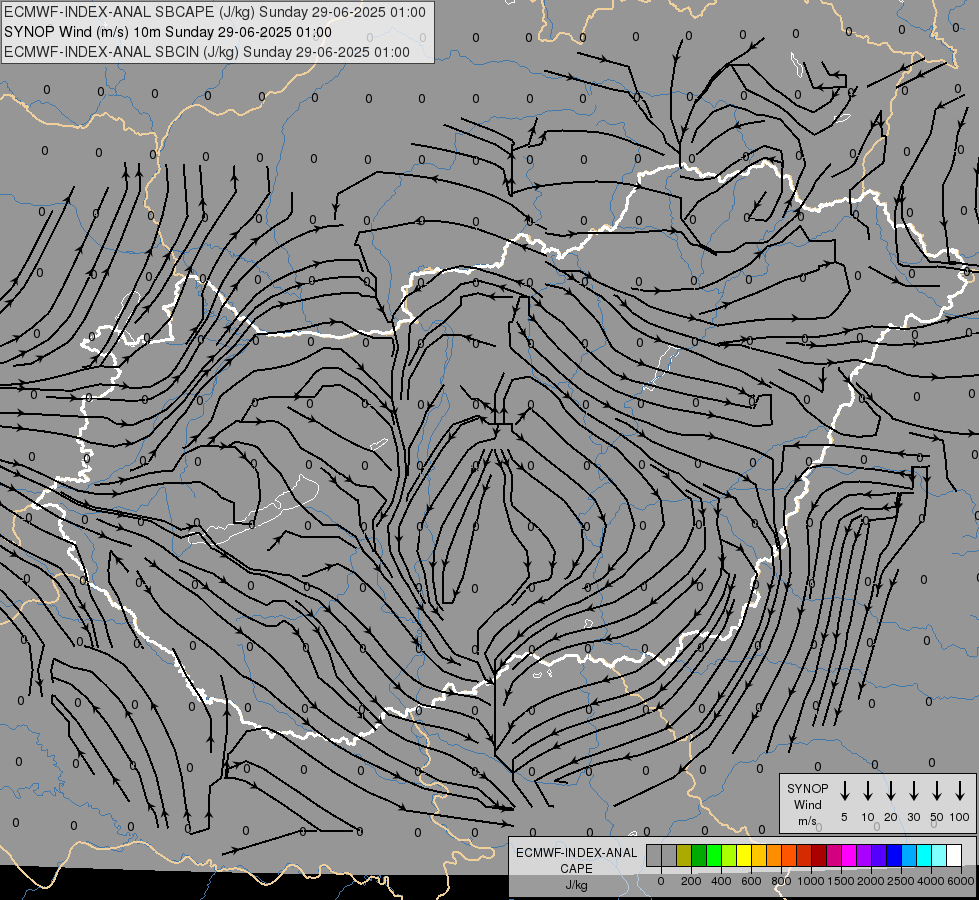Click the SYNOP Wind m/s legend title

tap(807, 804)
